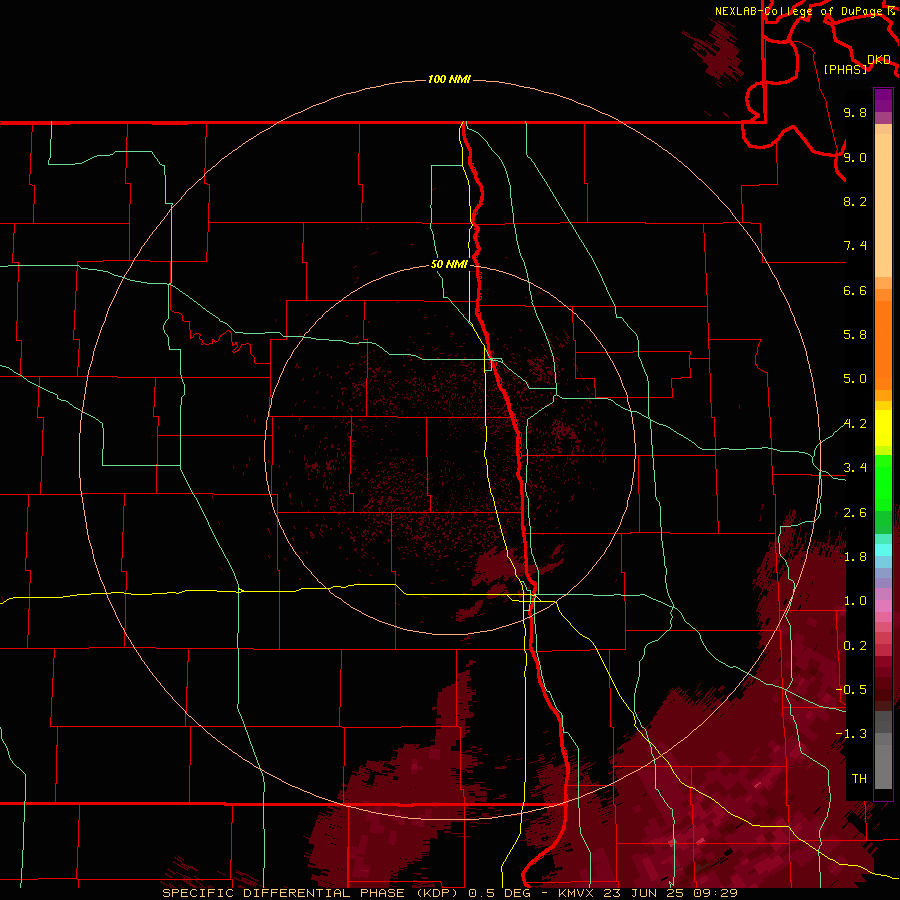Click the DKD label above the color bar

click(879, 59)
